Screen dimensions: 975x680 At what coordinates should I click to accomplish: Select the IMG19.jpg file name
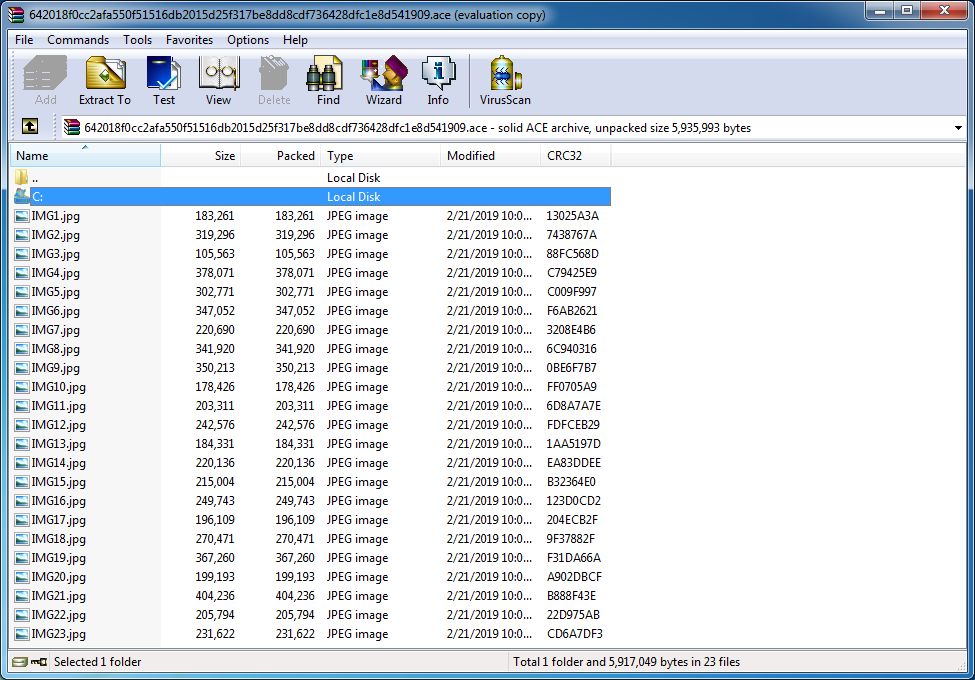pyautogui.click(x=58, y=558)
